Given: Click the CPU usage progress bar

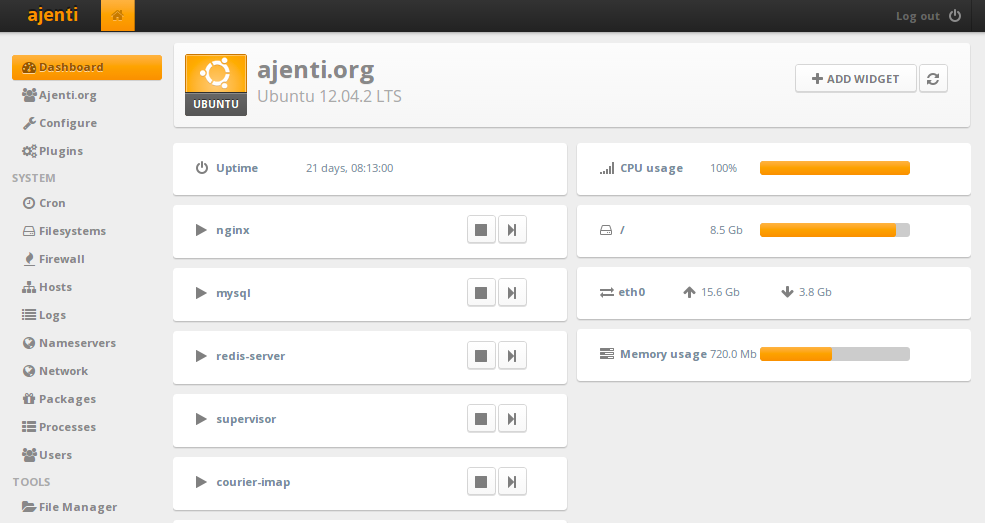Looking at the screenshot, I should [x=835, y=168].
